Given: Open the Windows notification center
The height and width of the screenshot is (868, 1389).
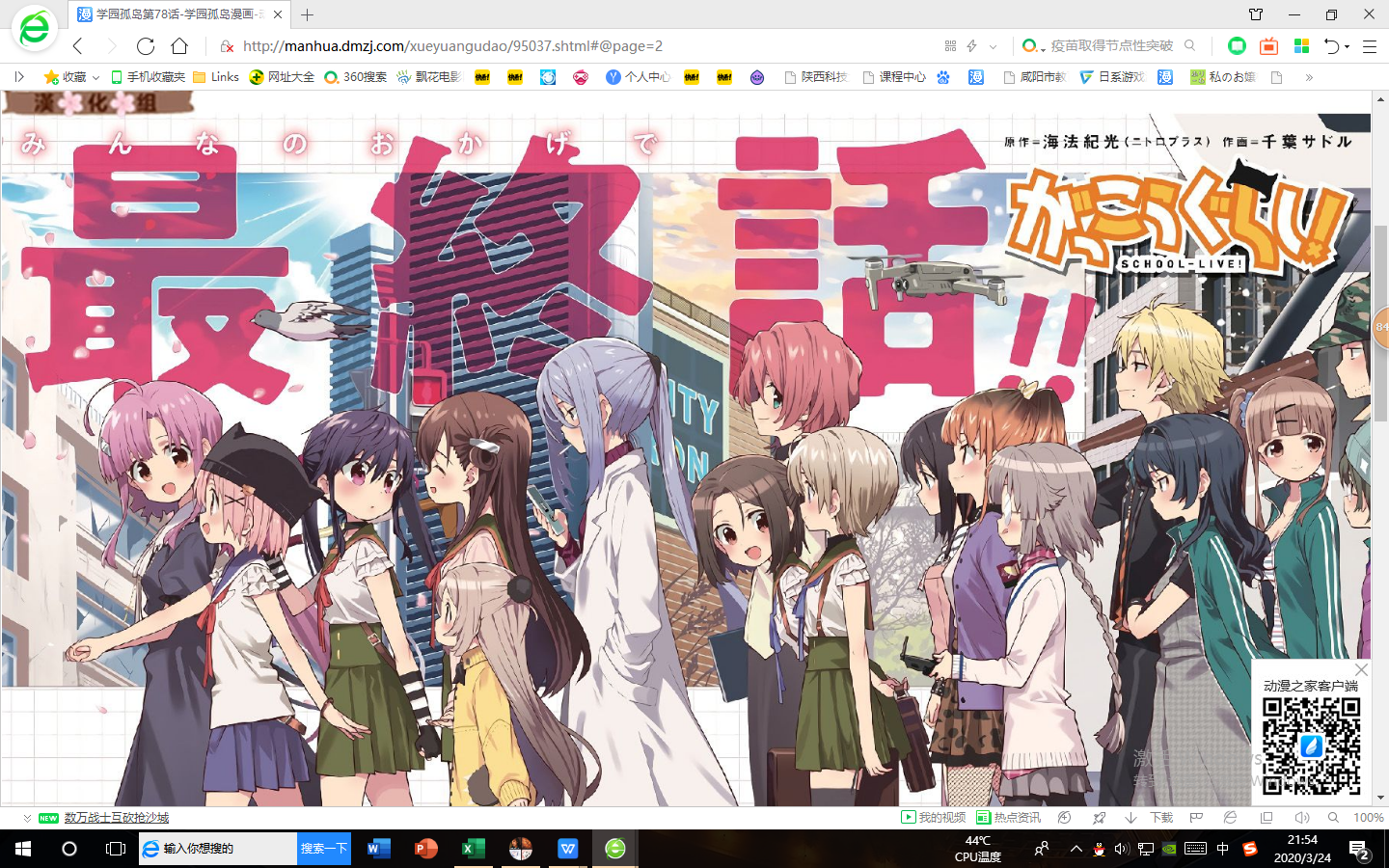Looking at the screenshot, I should coord(1359,849).
